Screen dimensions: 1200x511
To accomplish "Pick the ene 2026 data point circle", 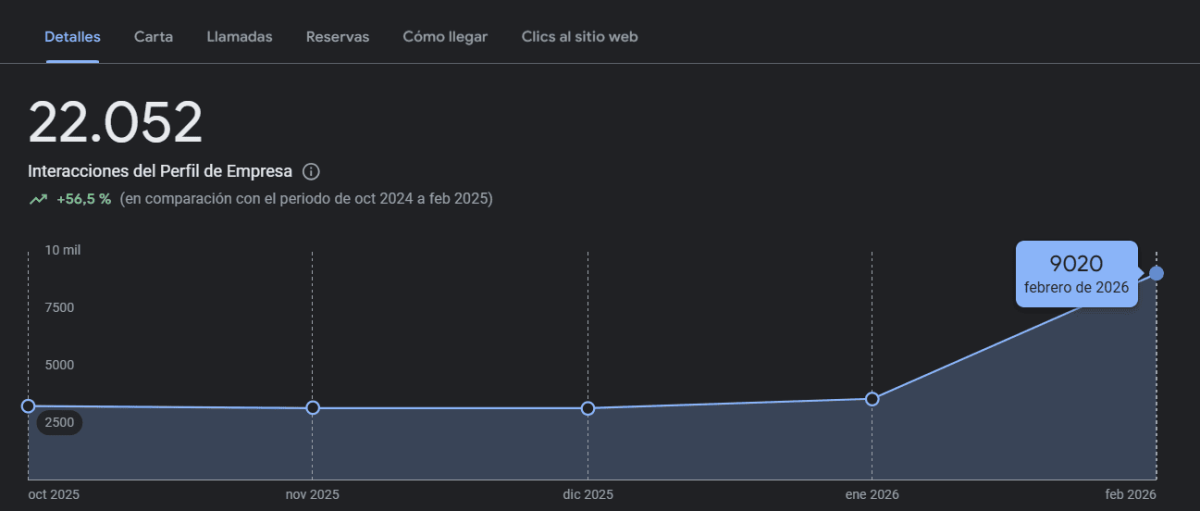I will pyautogui.click(x=872, y=399).
